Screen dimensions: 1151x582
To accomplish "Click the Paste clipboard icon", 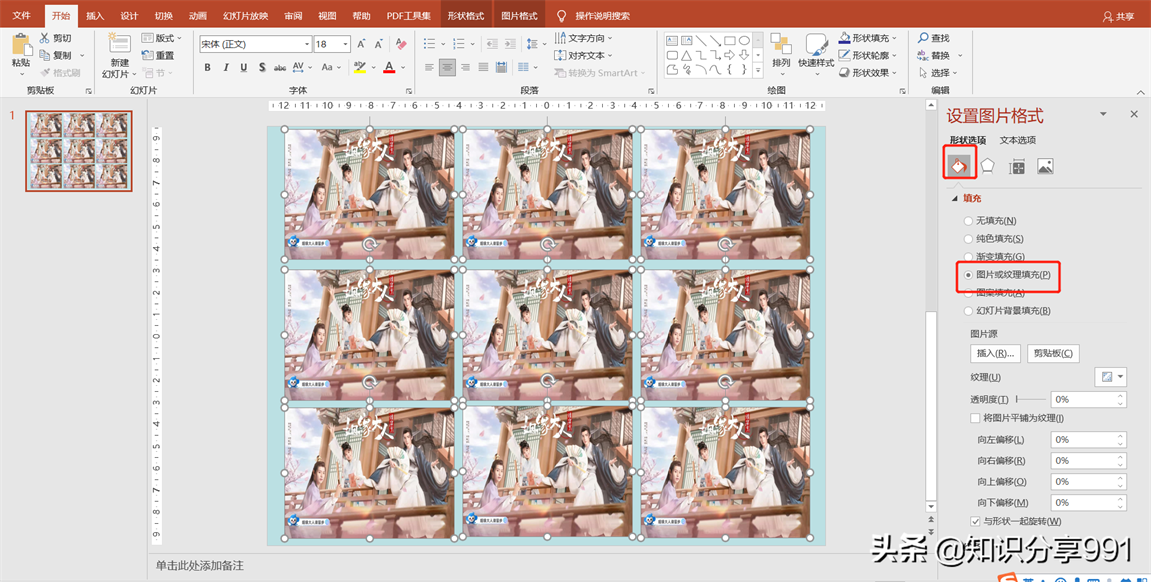I will (21, 46).
